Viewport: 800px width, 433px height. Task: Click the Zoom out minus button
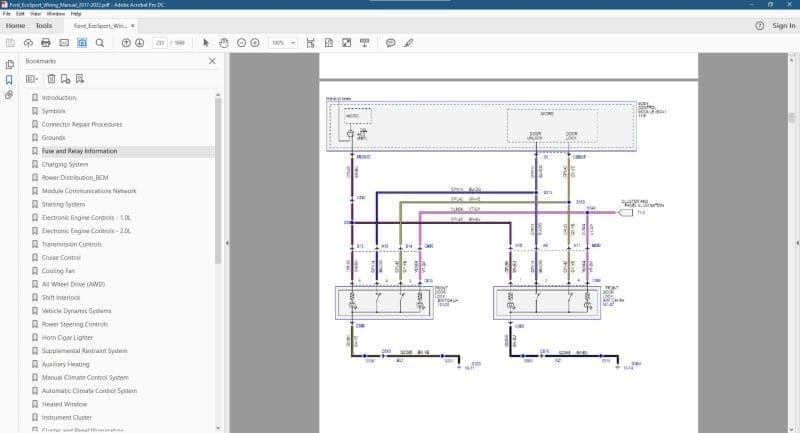coord(240,43)
